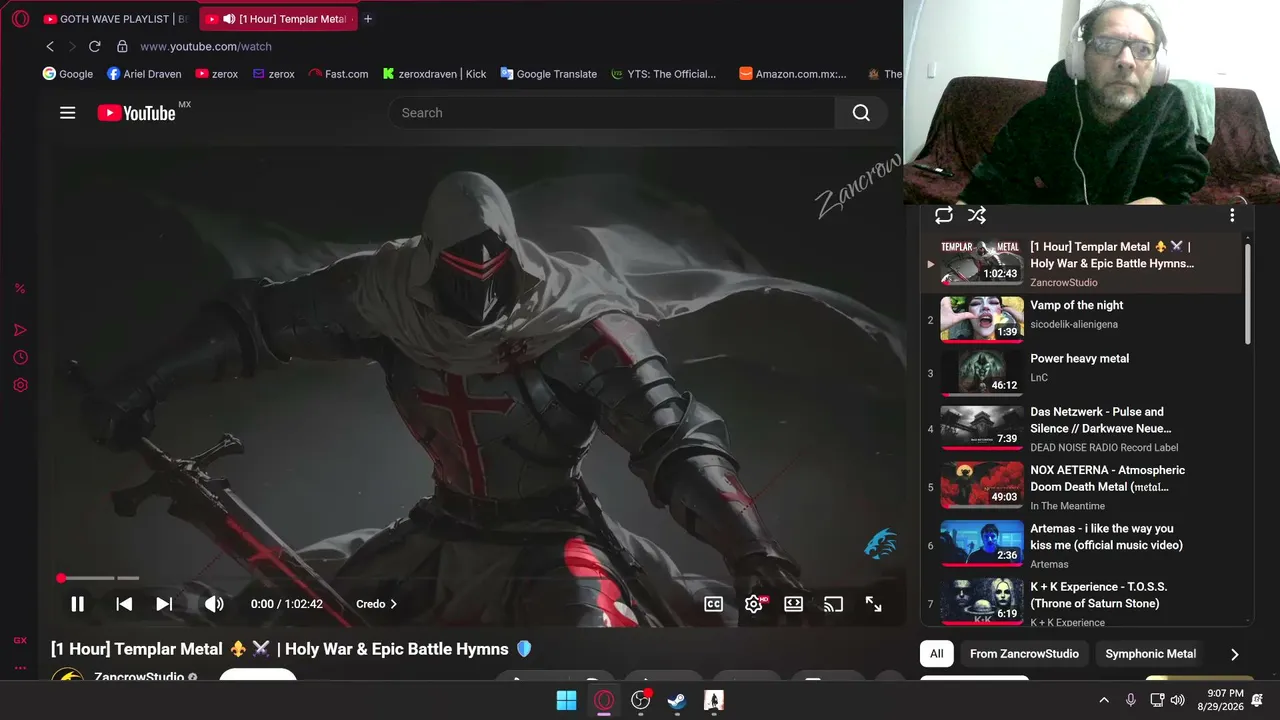Viewport: 1280px width, 720px height.
Task: Reload the YouTube page
Action: click(x=95, y=46)
